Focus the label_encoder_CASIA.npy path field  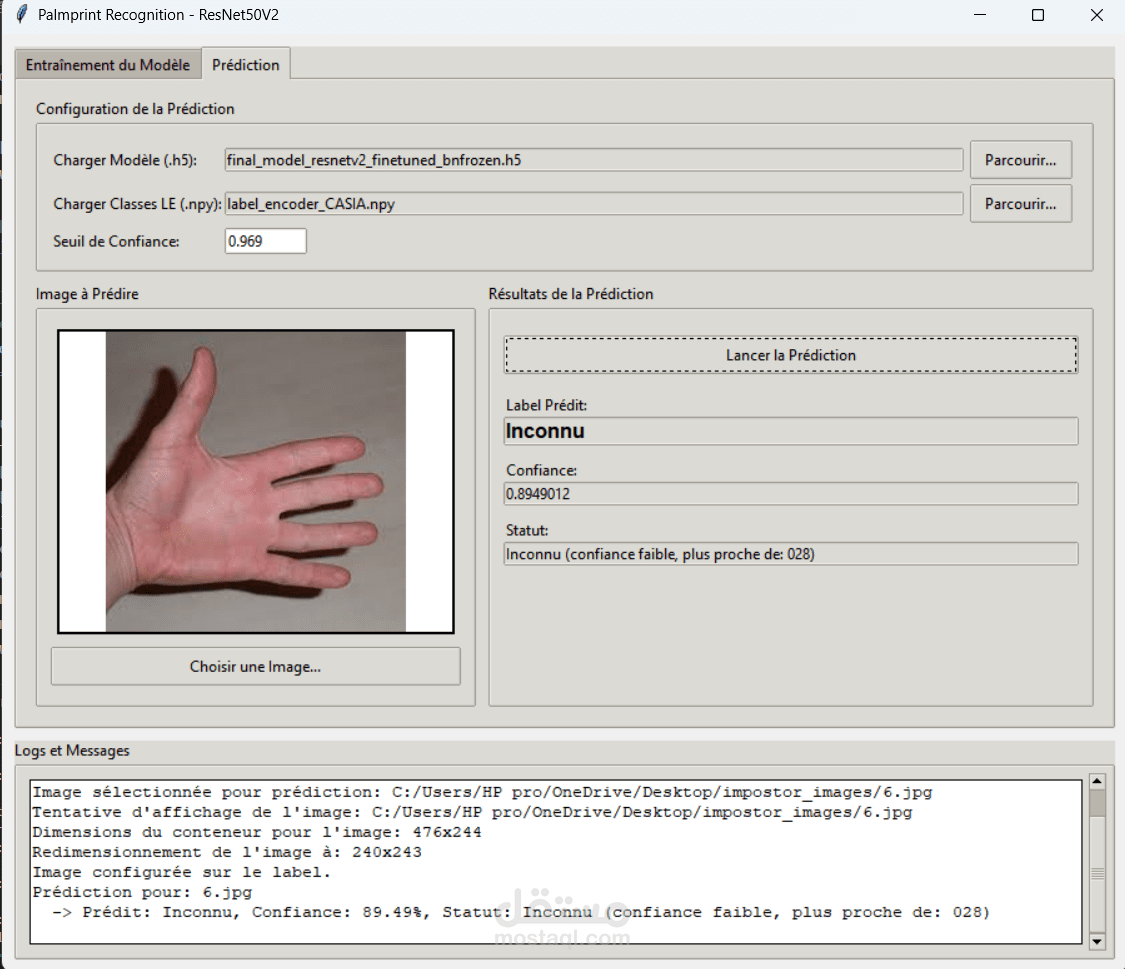(x=593, y=204)
